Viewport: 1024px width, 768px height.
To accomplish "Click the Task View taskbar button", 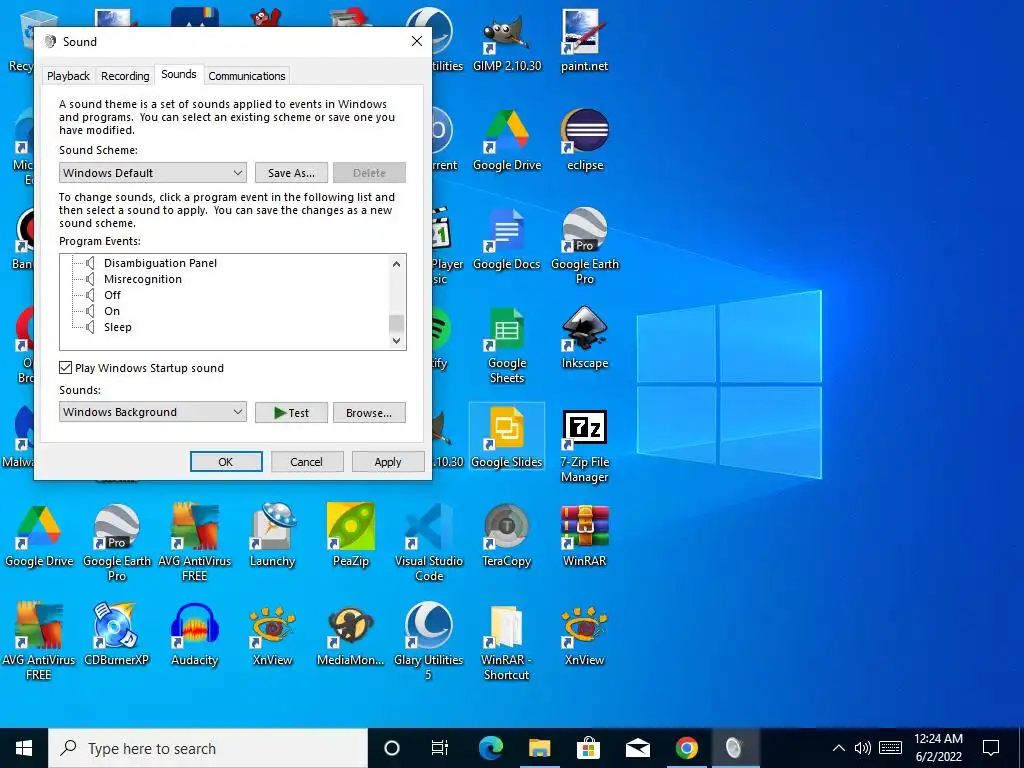I will [x=440, y=748].
